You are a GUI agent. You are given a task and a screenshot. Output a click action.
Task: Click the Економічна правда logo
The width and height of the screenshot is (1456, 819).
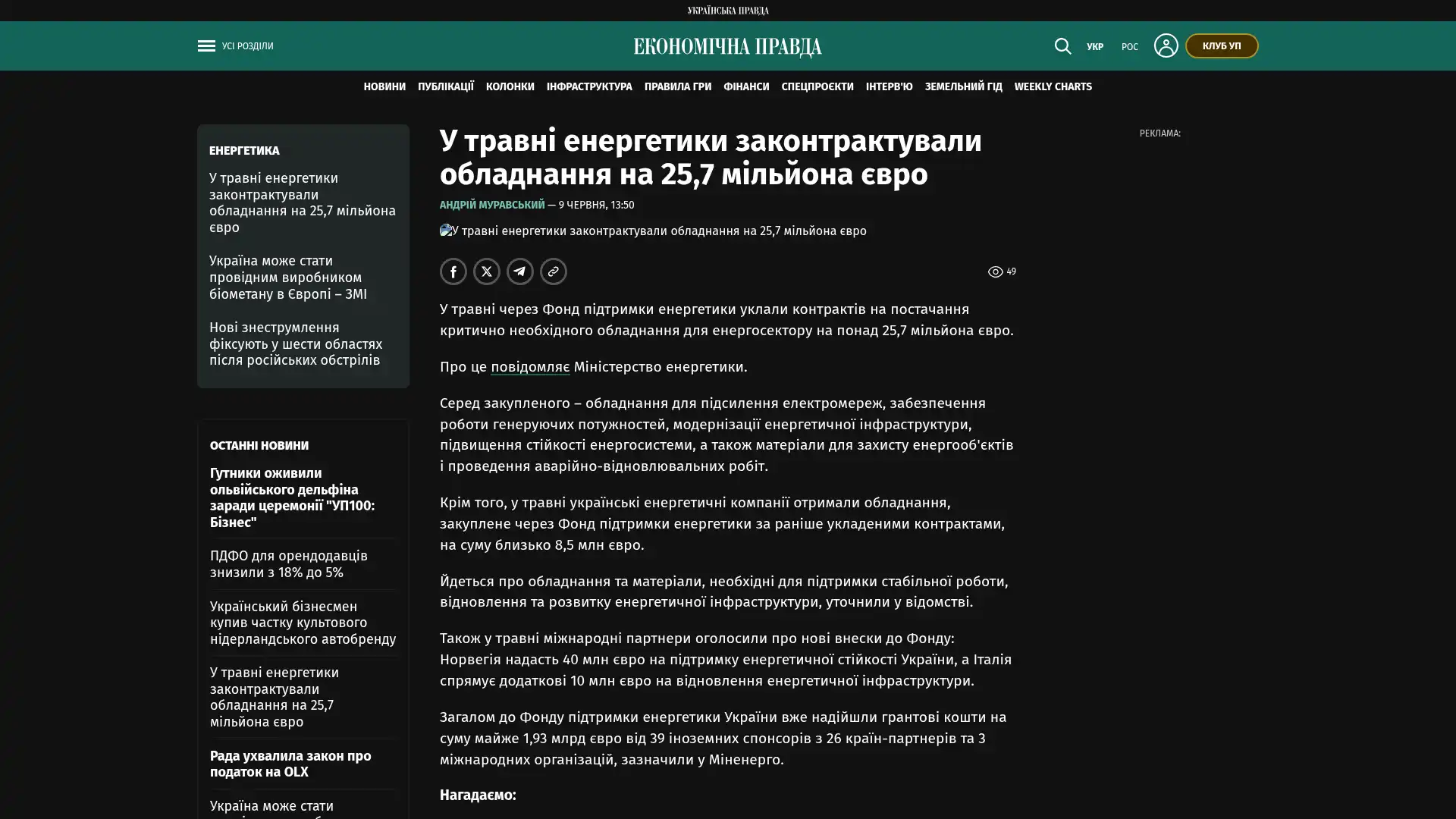[727, 47]
